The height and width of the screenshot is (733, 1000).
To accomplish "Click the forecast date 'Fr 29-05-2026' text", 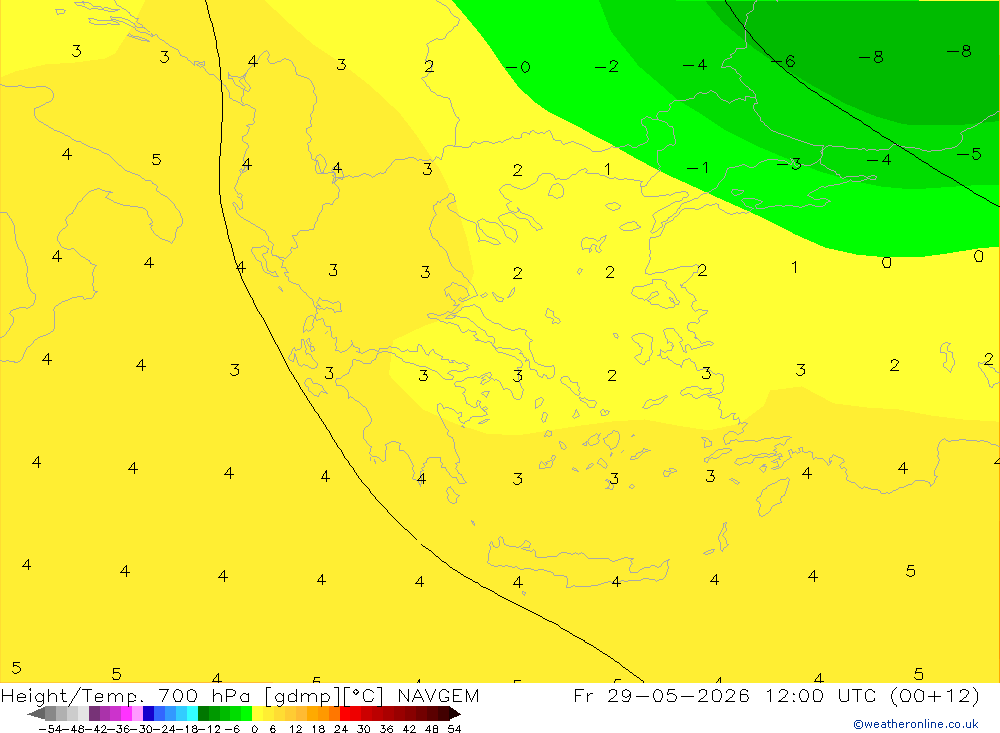I will (x=661, y=695).
